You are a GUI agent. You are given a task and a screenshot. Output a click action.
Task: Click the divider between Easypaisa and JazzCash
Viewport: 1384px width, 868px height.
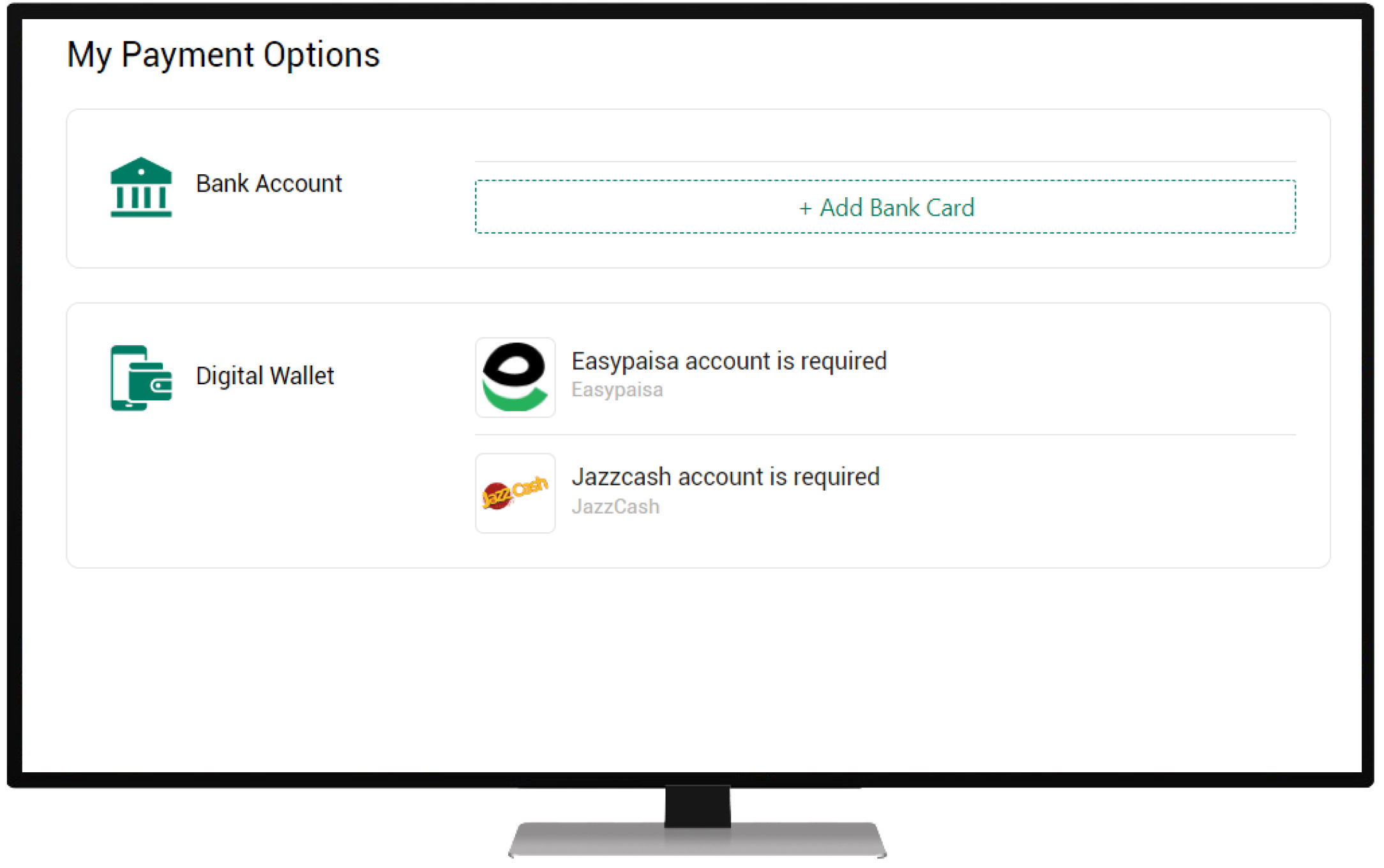885,435
